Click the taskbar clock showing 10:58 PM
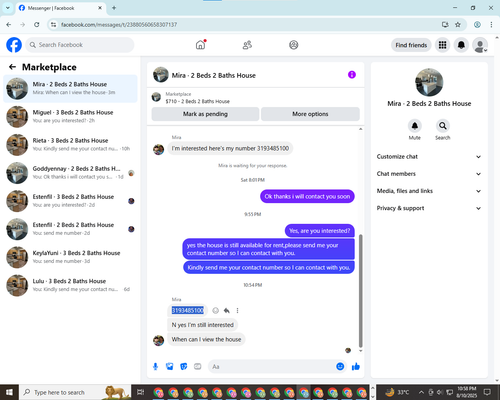Screen dimensions: 500x400 pos(467,392)
